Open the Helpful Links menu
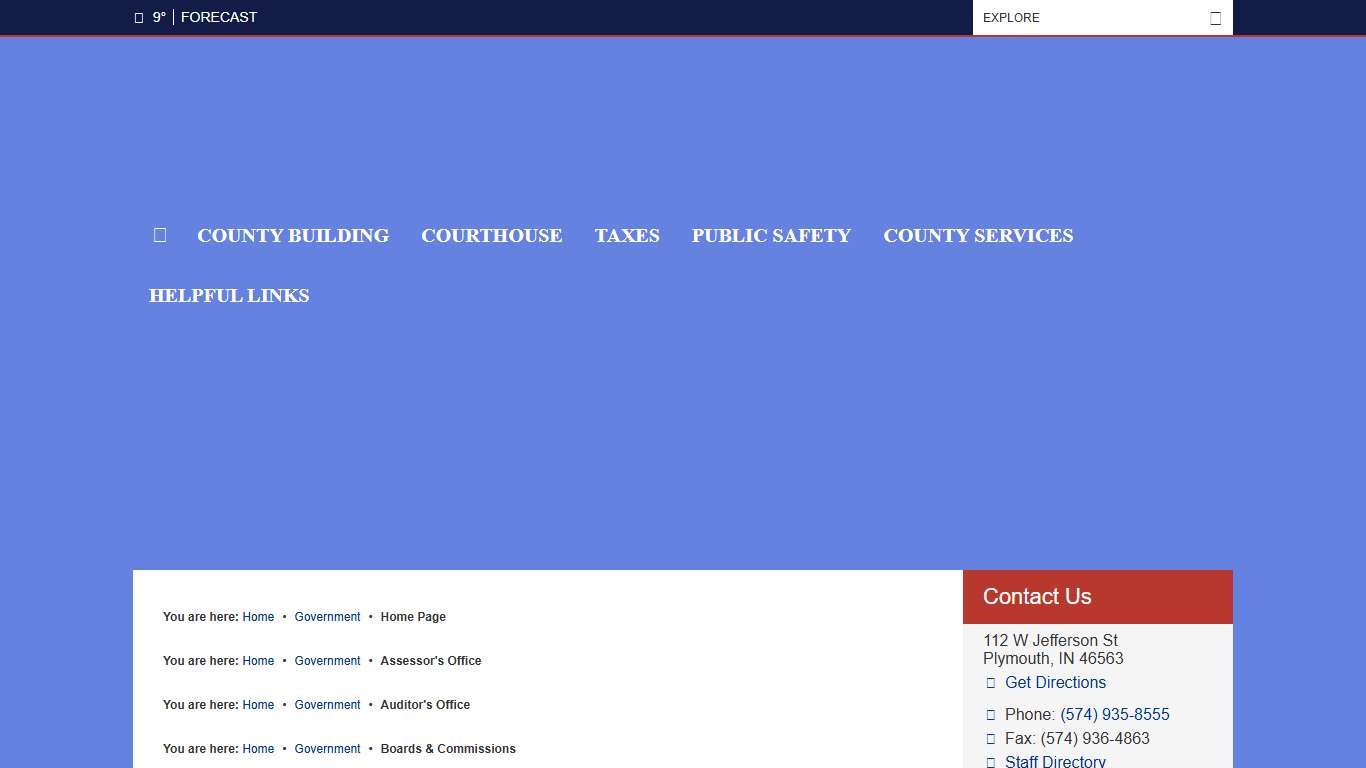Screen dimensions: 1366x768 [229, 296]
